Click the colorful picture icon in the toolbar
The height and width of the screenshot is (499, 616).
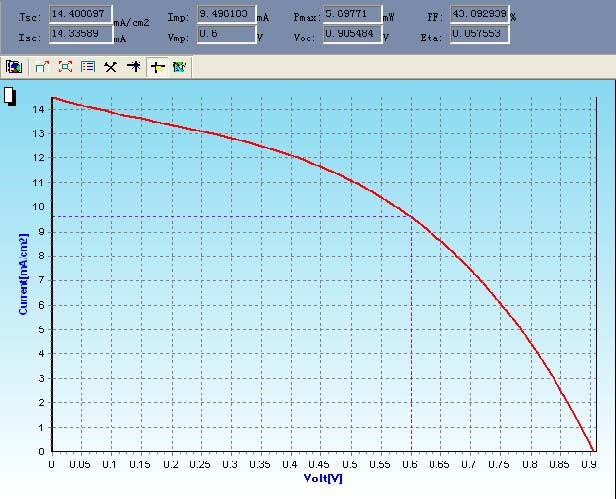pos(14,67)
